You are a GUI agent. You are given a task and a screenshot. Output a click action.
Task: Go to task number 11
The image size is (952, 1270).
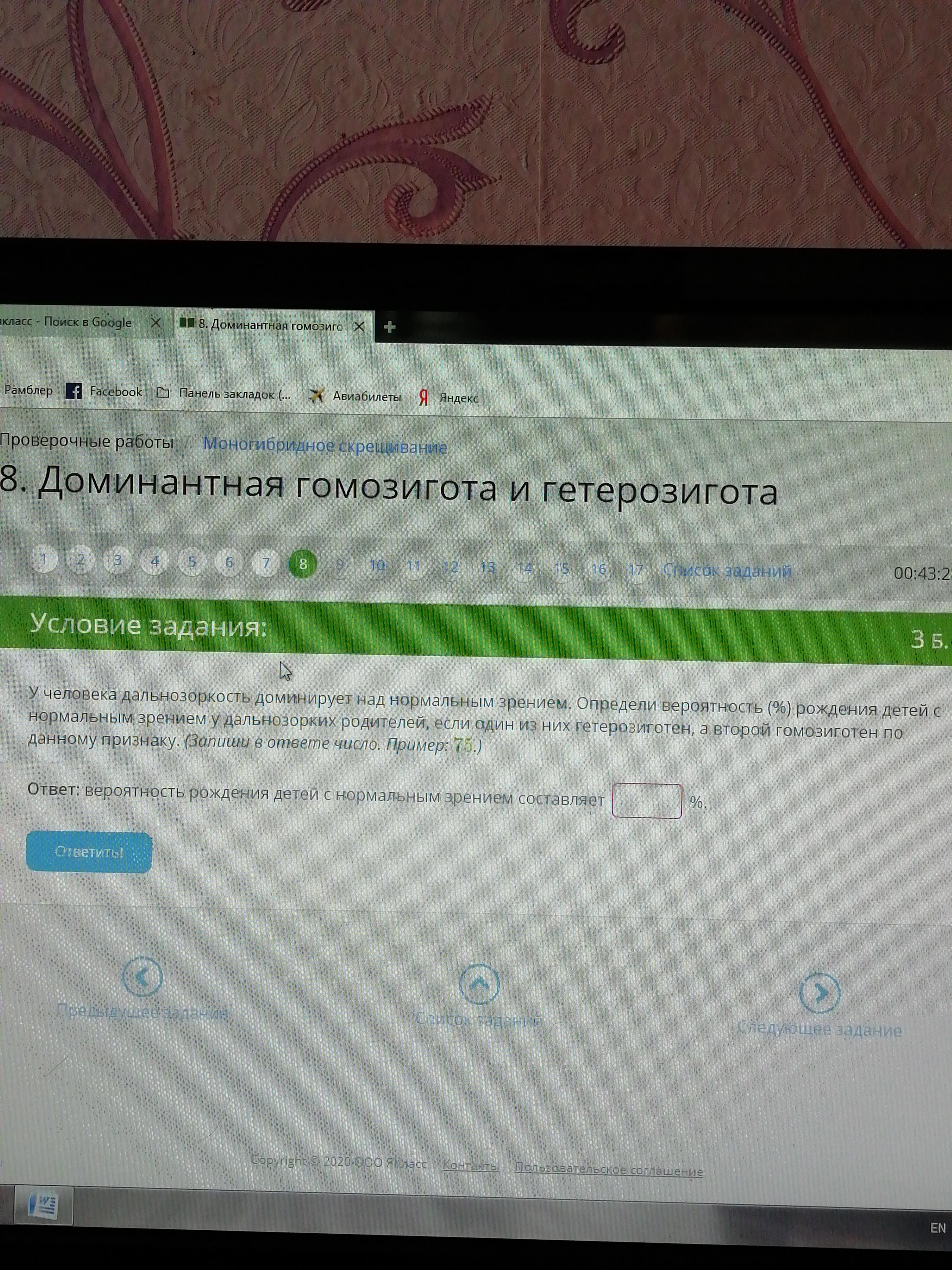414,566
